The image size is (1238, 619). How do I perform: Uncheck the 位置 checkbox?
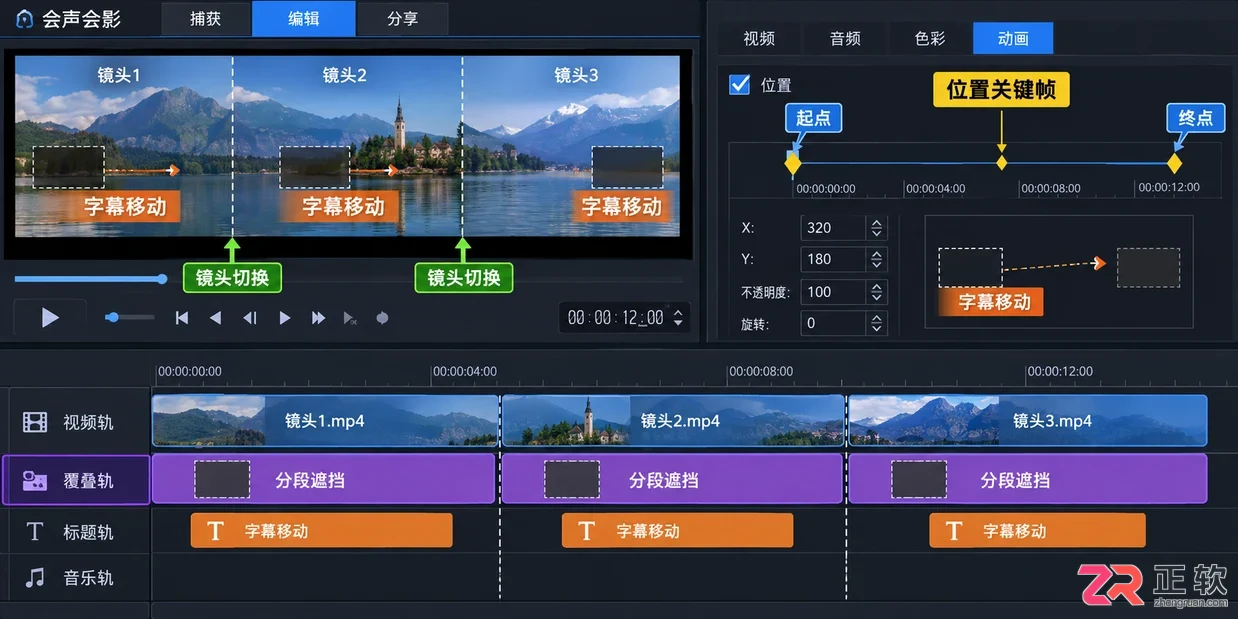(x=740, y=84)
